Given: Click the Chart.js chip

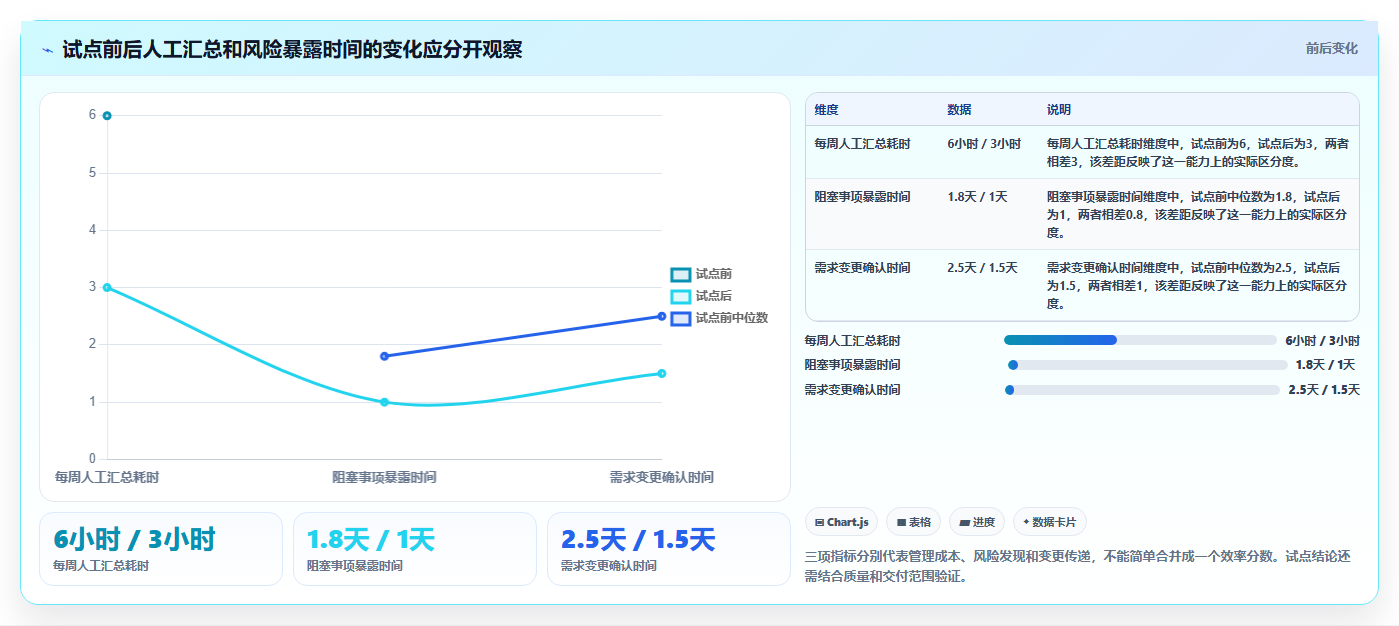Looking at the screenshot, I should 842,522.
